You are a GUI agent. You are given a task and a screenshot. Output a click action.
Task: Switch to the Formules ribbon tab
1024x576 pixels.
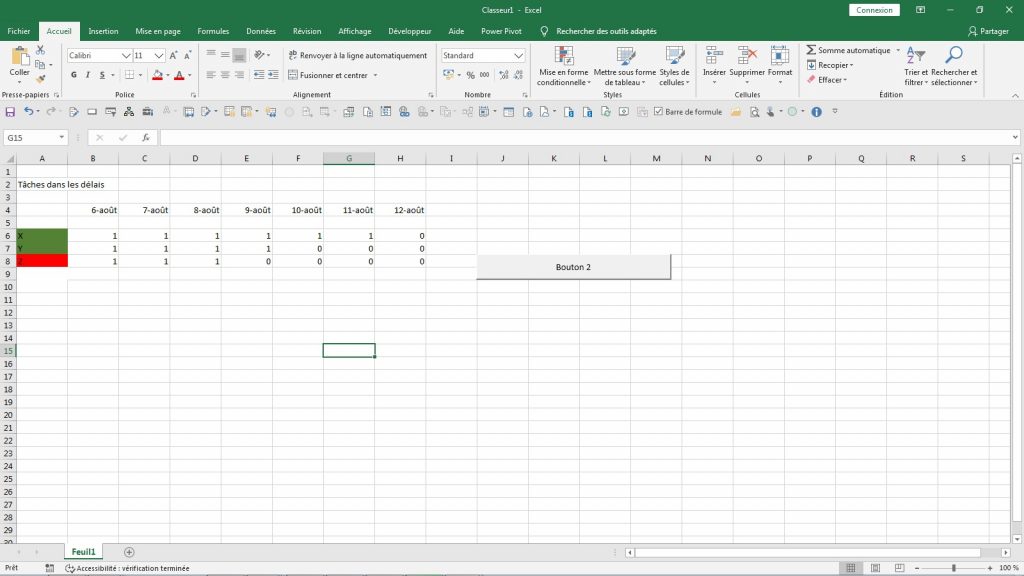click(x=213, y=31)
